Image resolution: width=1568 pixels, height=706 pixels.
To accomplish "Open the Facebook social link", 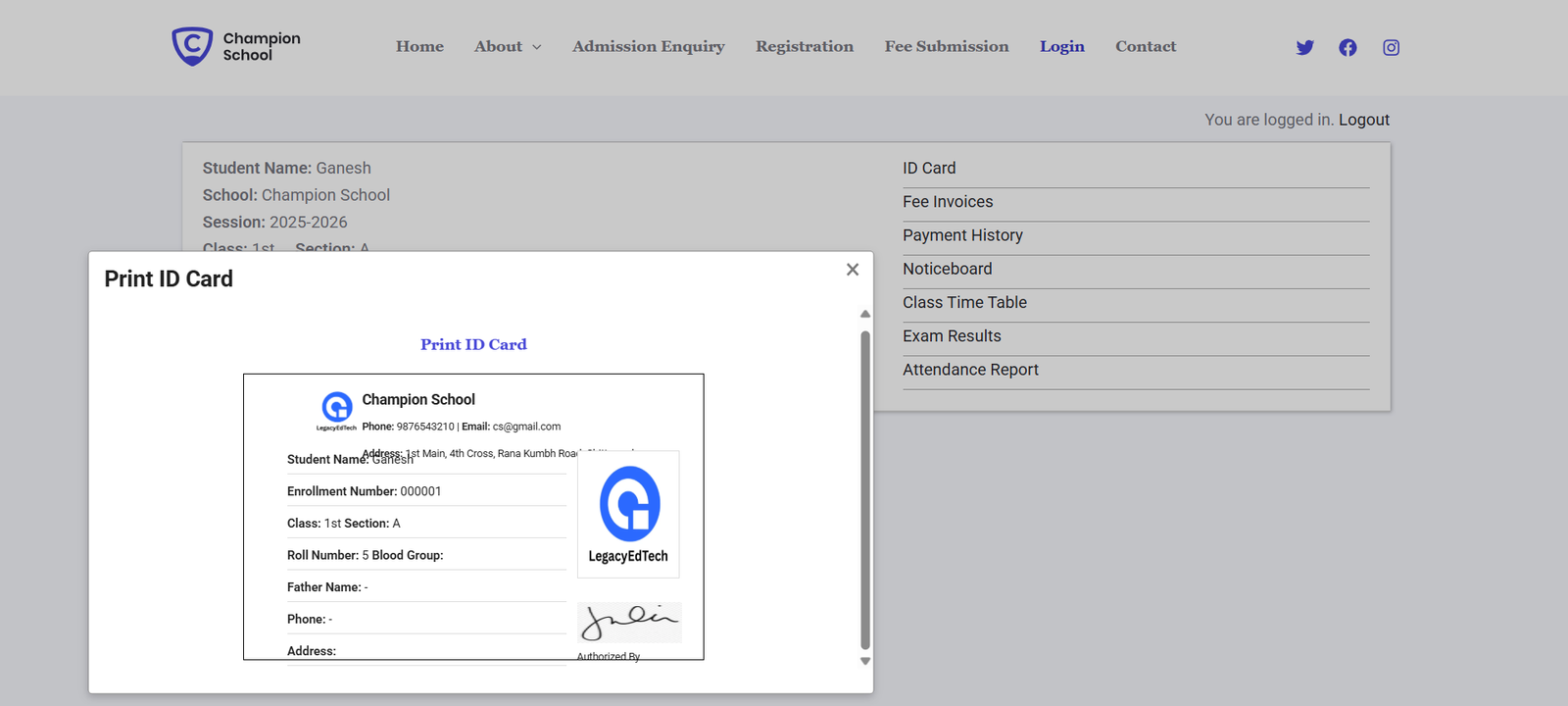I will coord(1347,47).
